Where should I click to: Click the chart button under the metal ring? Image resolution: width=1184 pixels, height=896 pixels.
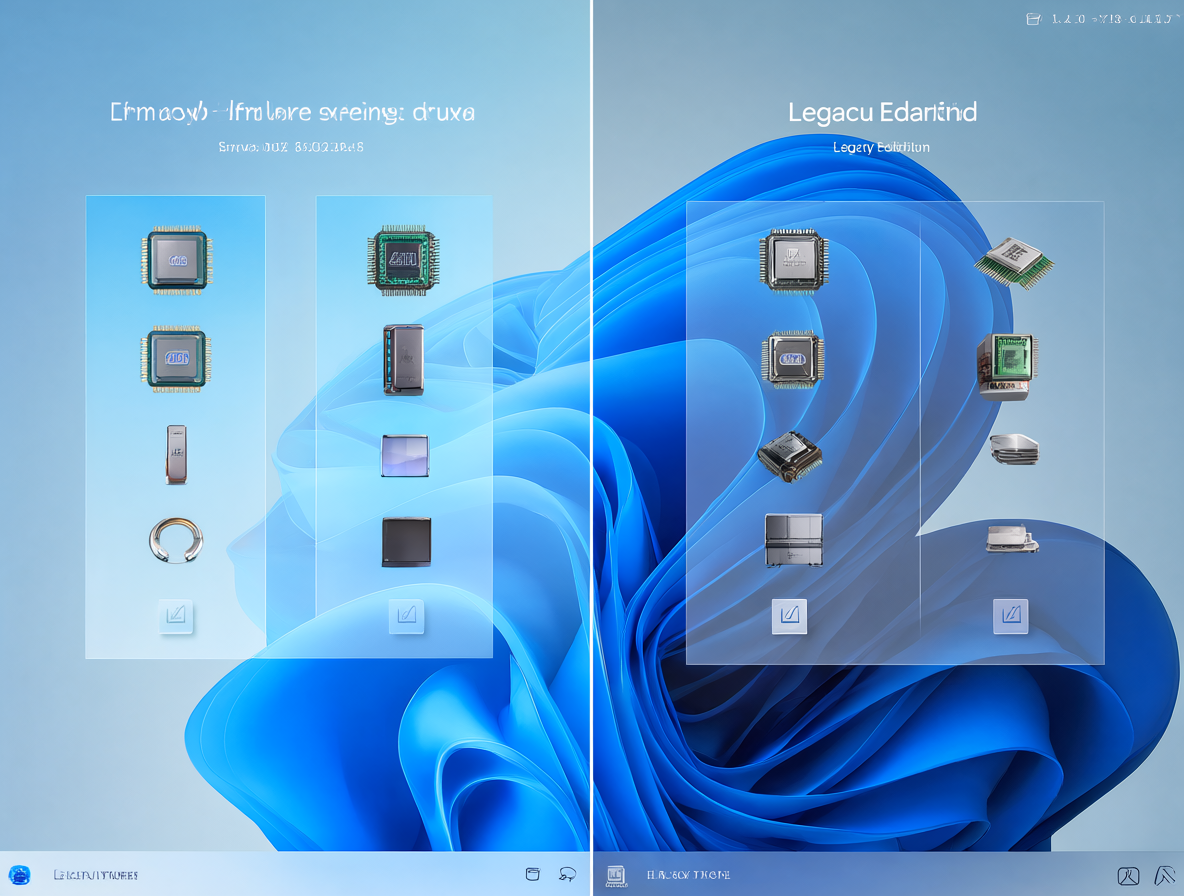tap(176, 616)
